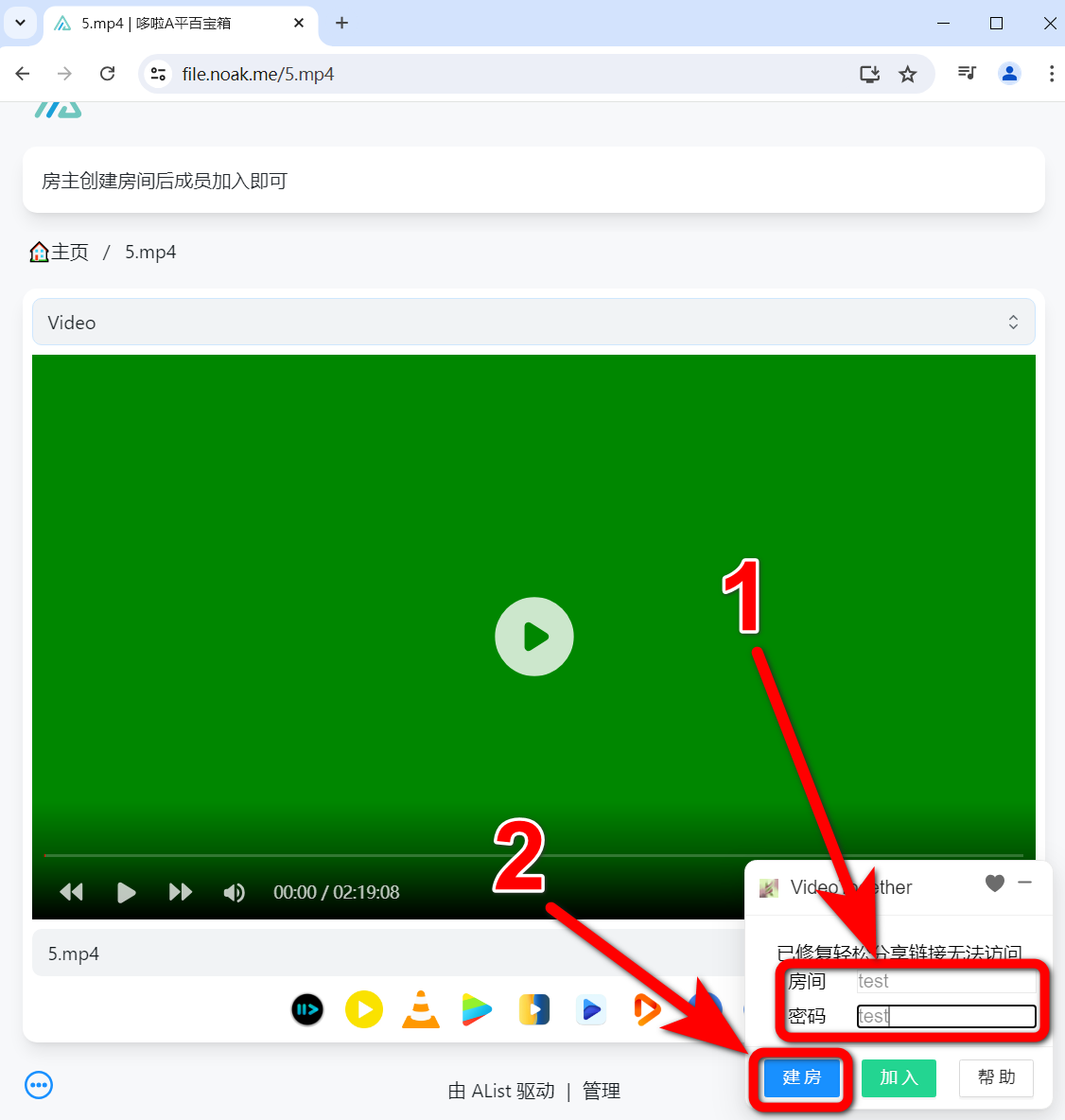The image size is (1065, 1120).
Task: Expand the Video preview type dropdown
Action: (x=533, y=323)
